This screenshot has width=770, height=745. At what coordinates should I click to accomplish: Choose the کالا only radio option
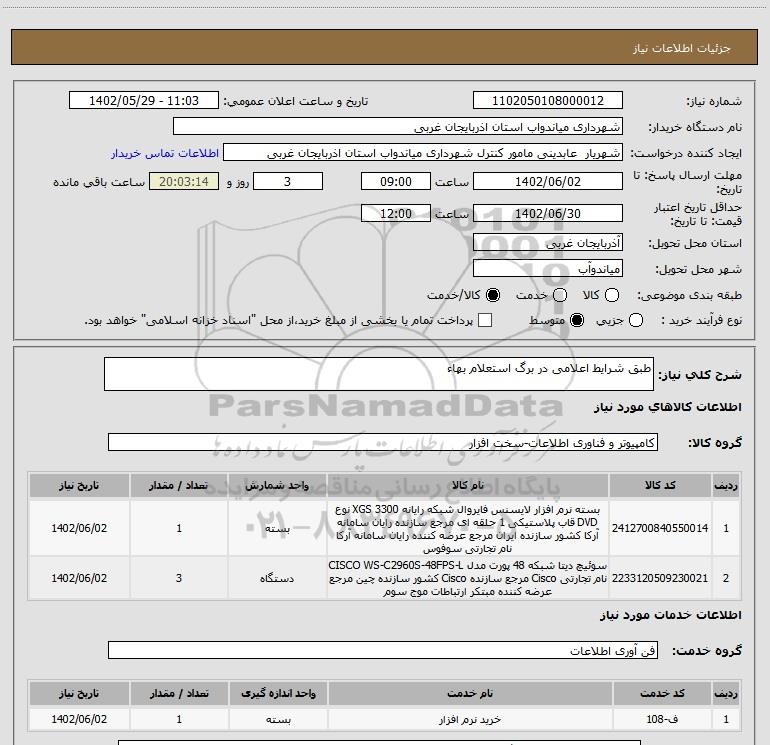(612, 295)
